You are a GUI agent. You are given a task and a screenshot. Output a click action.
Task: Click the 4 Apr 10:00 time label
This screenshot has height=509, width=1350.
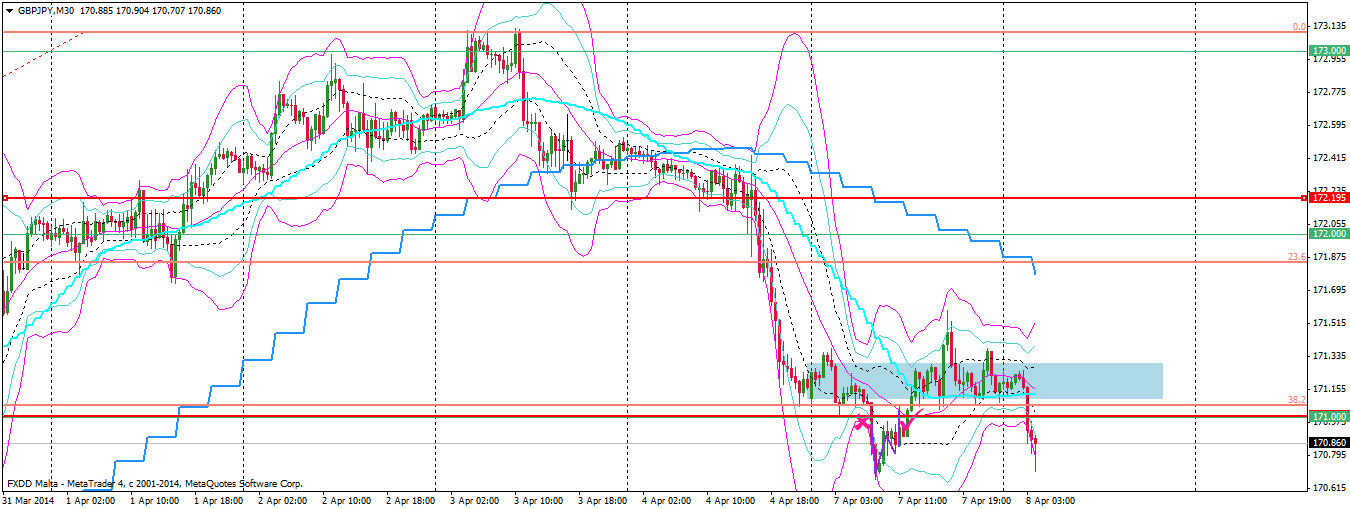731,499
